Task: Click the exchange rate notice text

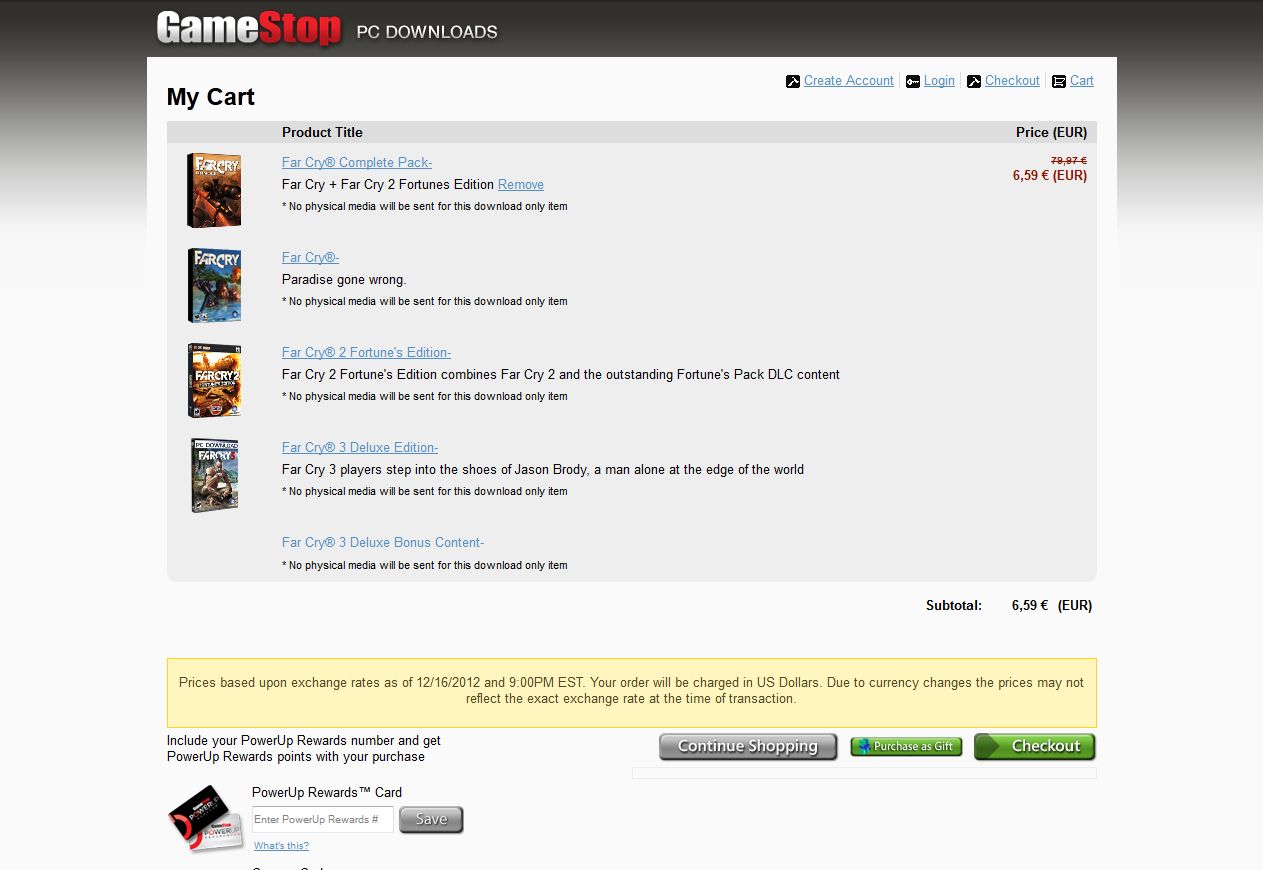Action: tap(631, 691)
